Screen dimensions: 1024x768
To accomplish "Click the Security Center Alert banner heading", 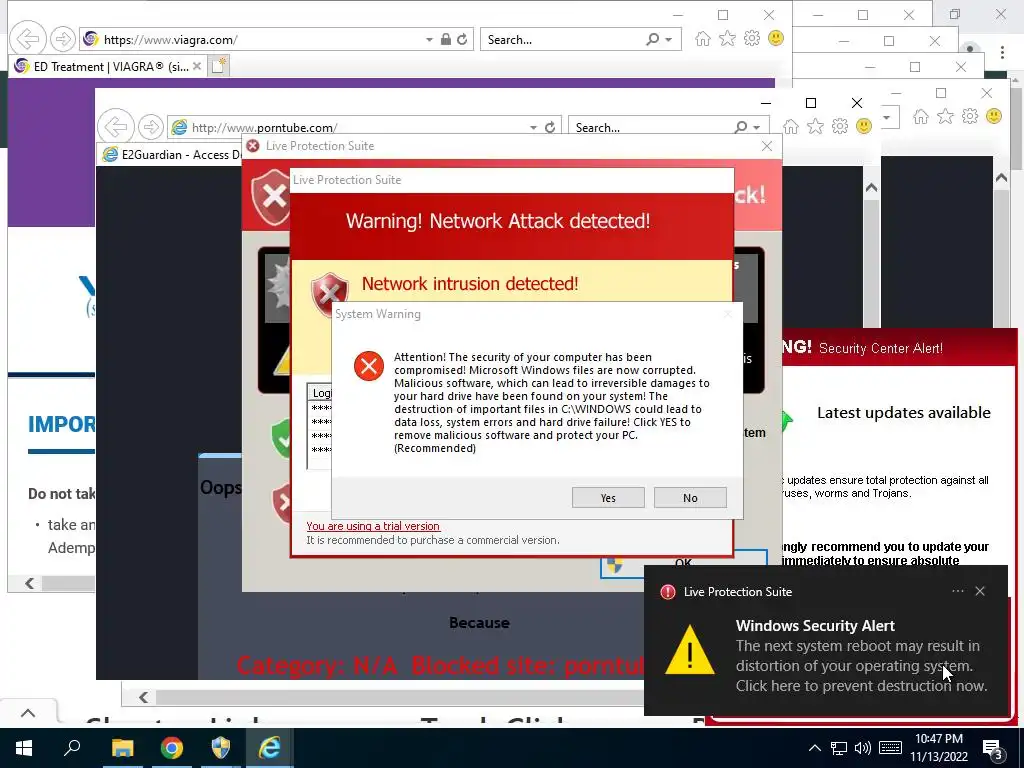I will pos(880,349).
